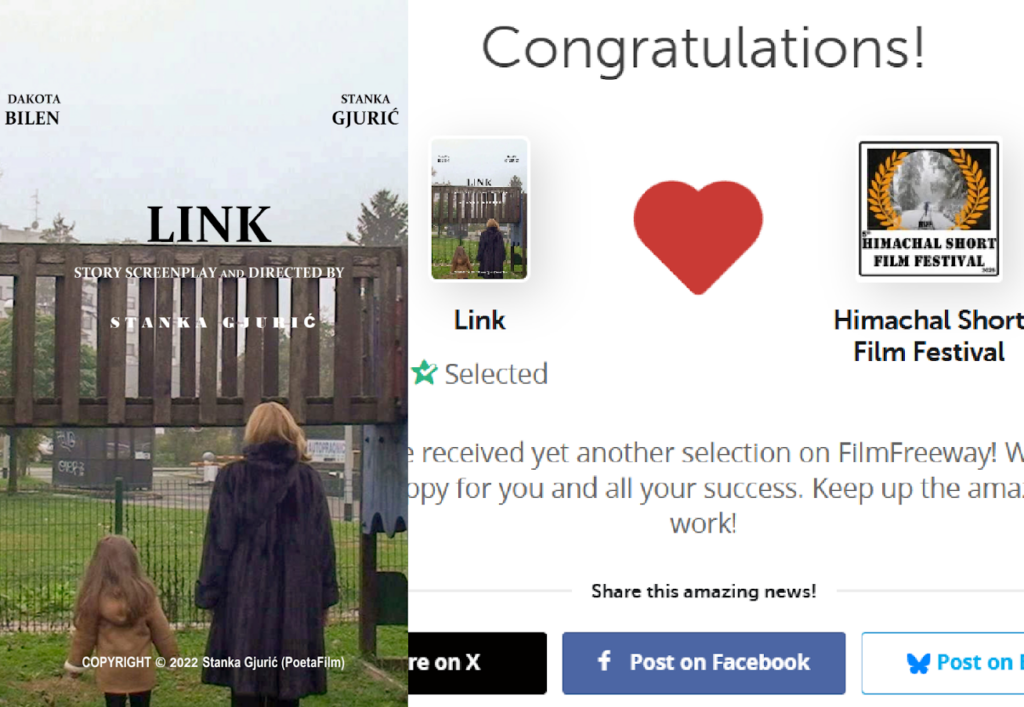Click the Dakota Bilen credit on poster
1024x707 pixels.
pos(33,110)
